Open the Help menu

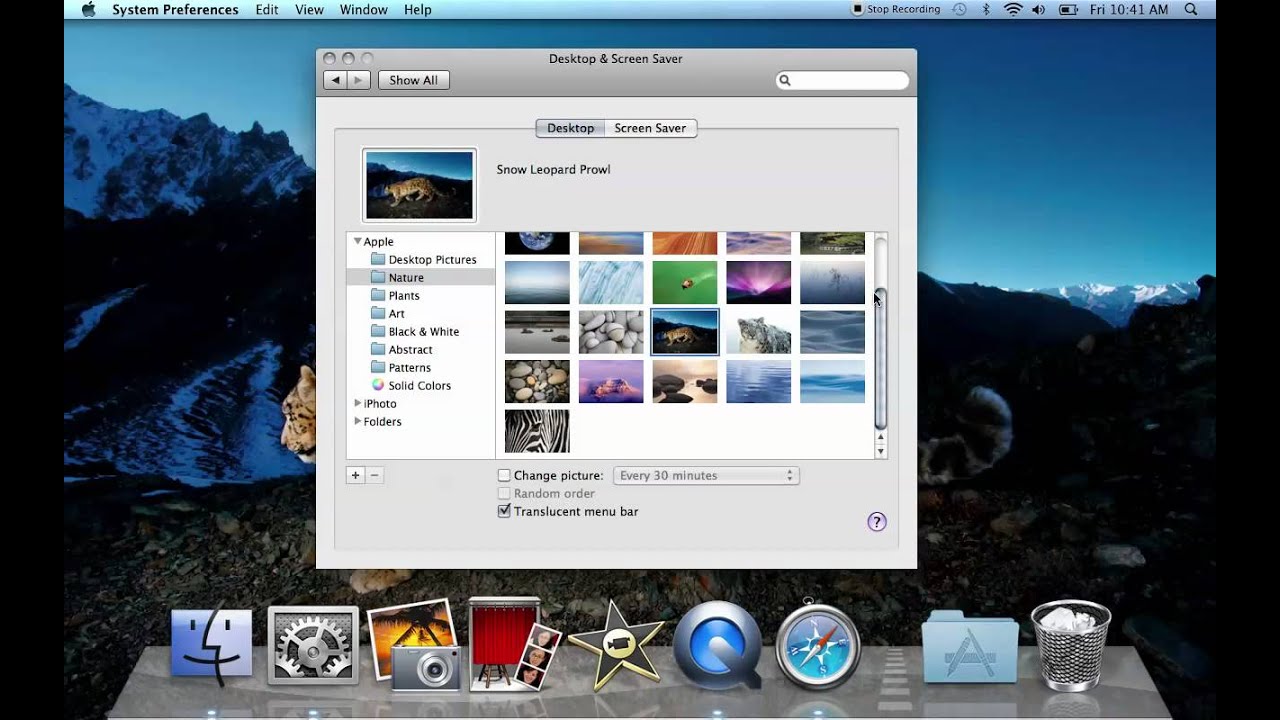[x=418, y=10]
